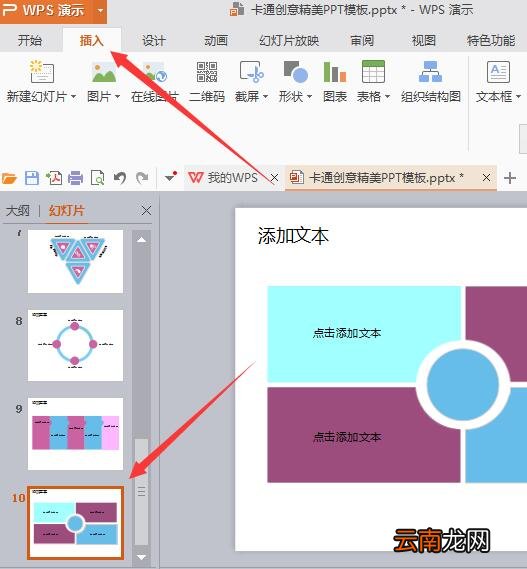
Task: Open the online pictures (在线图片) tool
Action: tap(155, 72)
